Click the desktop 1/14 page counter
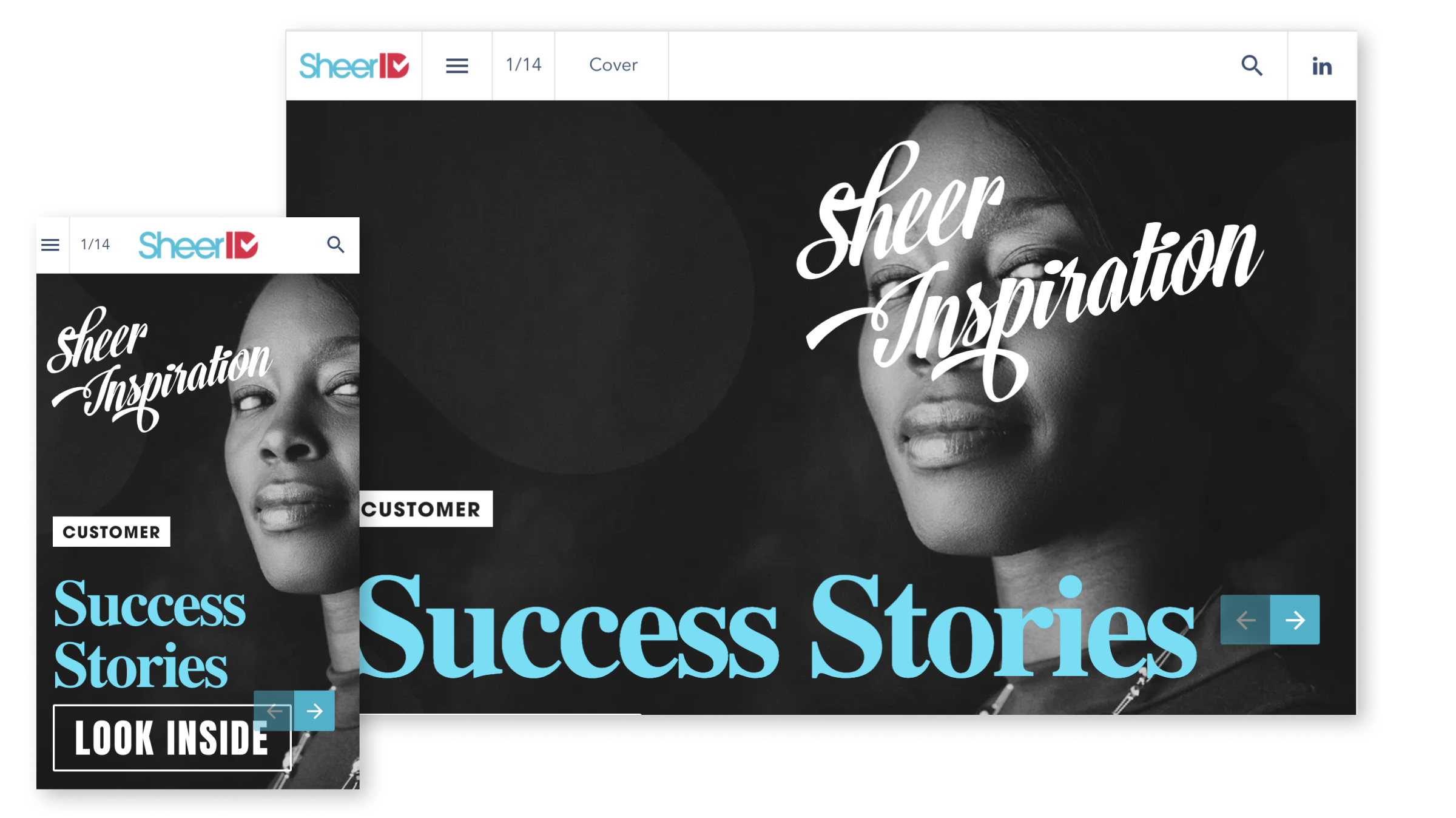Screen dimensions: 1456x818 [524, 65]
